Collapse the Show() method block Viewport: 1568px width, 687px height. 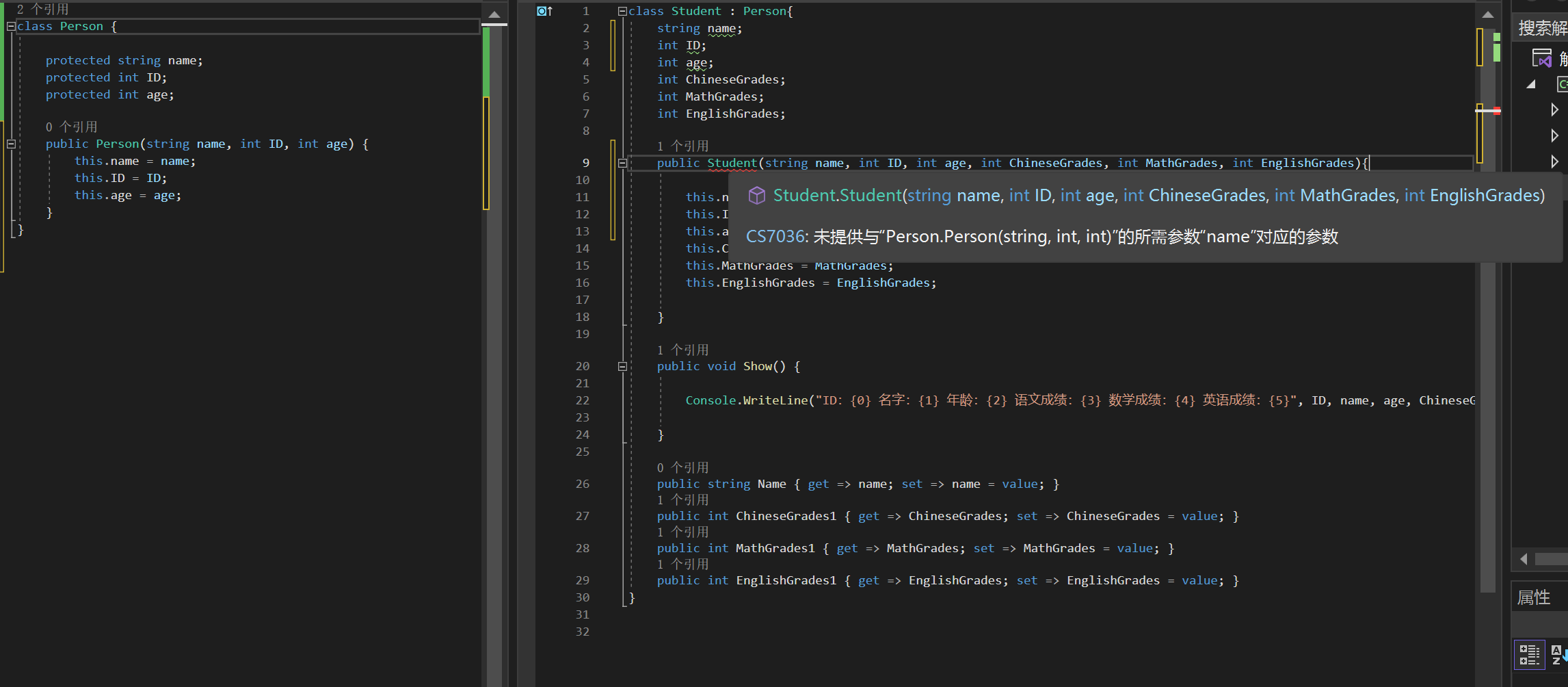pyautogui.click(x=622, y=367)
